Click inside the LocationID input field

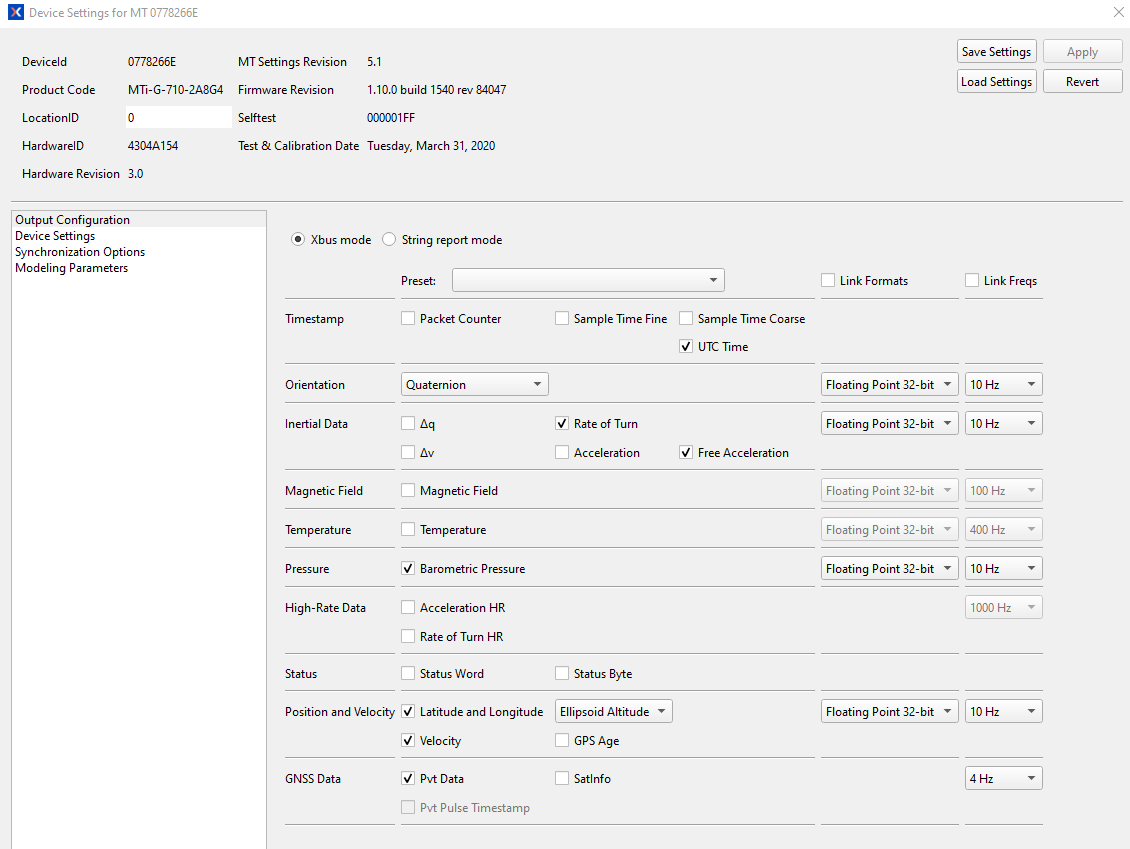tap(178, 117)
